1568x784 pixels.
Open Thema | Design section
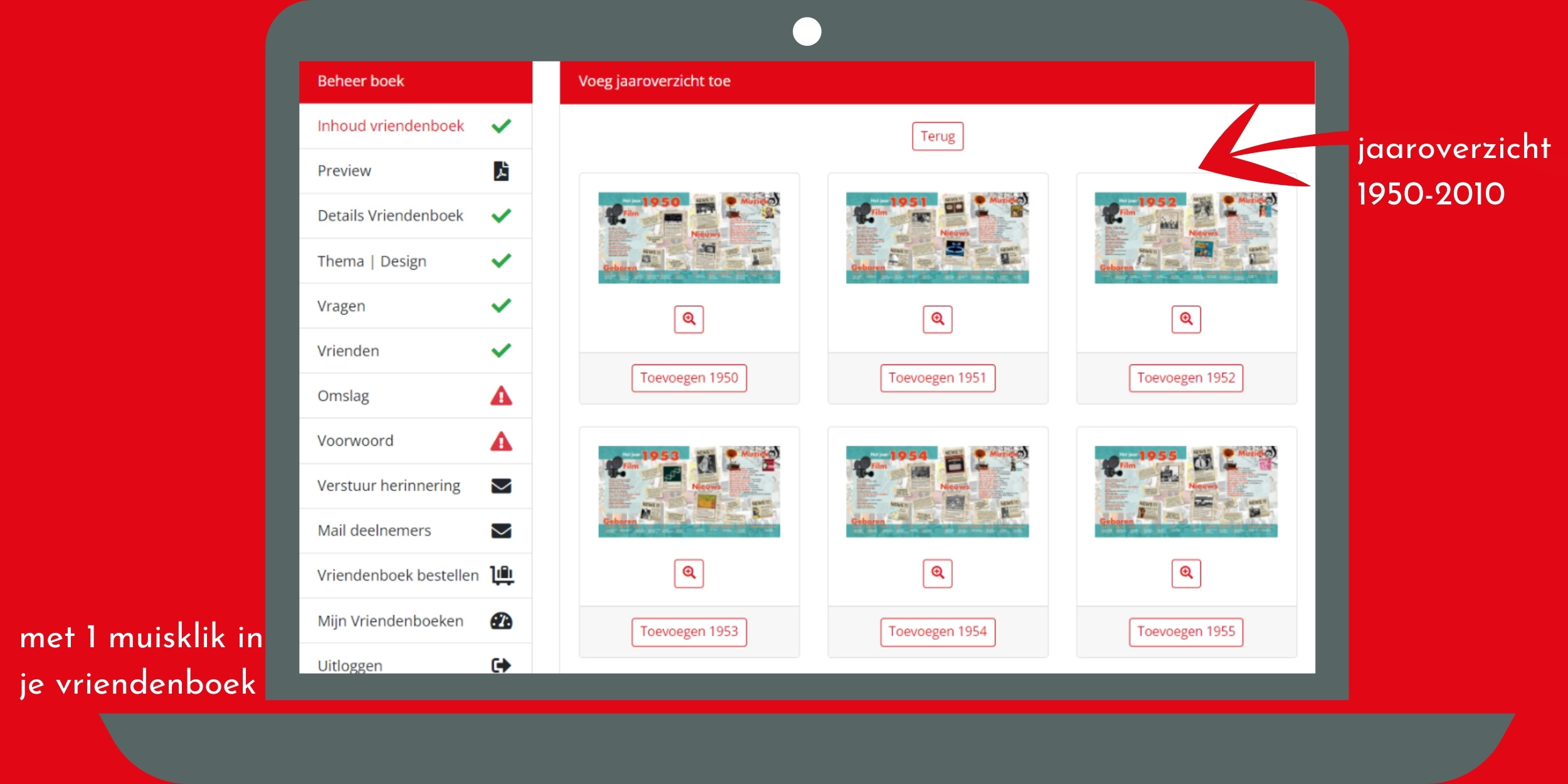pyautogui.click(x=415, y=261)
